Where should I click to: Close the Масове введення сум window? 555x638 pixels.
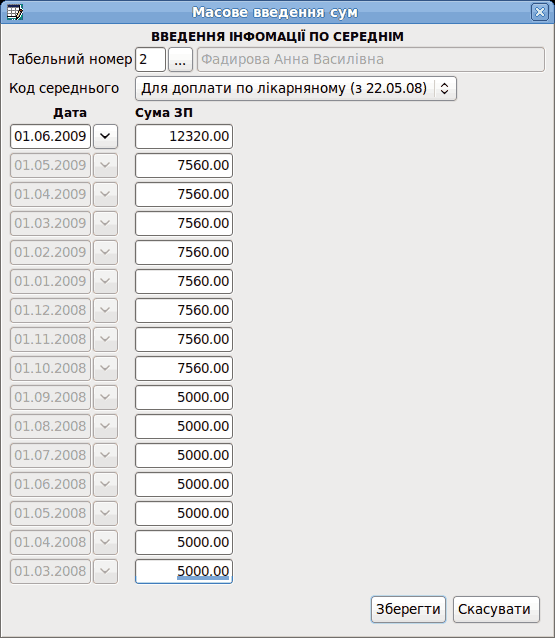pyautogui.click(x=540, y=12)
